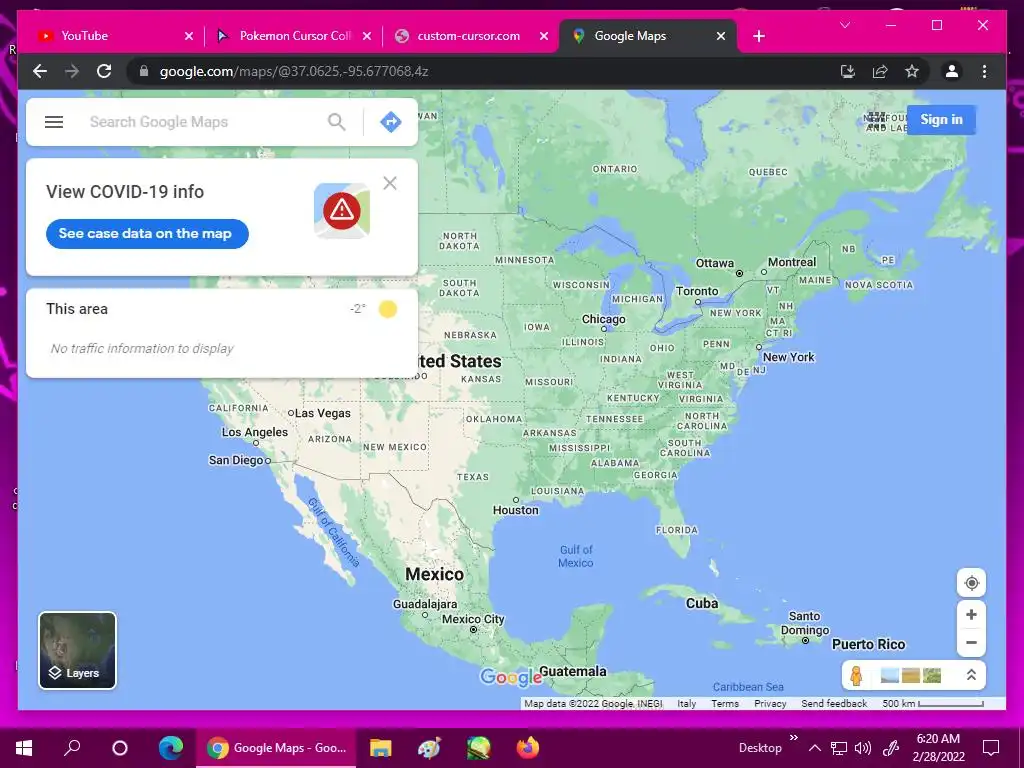Click the search magnifier icon in Maps
Screen dimensions: 1024x768
tap(336, 122)
